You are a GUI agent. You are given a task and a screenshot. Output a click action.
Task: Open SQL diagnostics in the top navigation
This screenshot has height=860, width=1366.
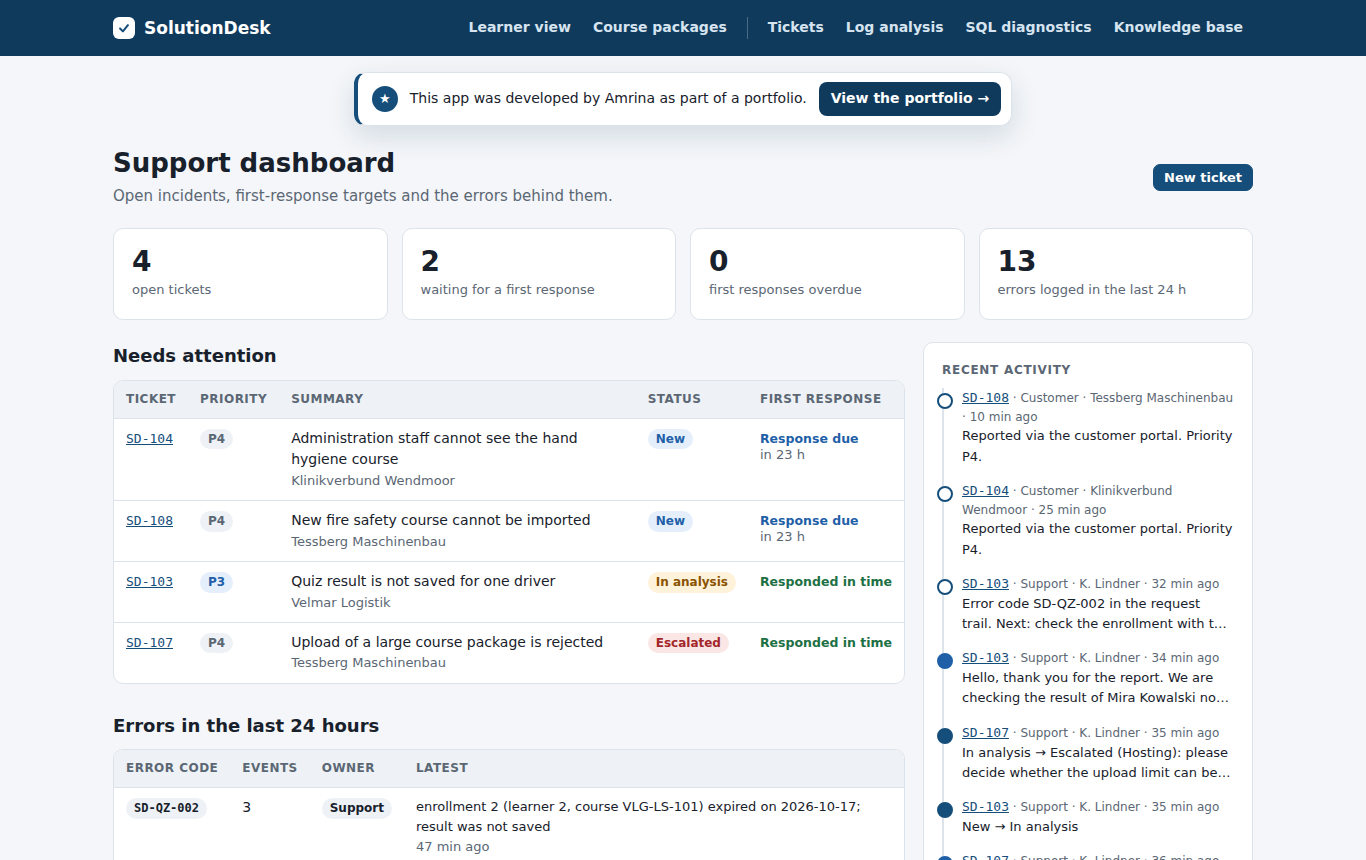1029,27
